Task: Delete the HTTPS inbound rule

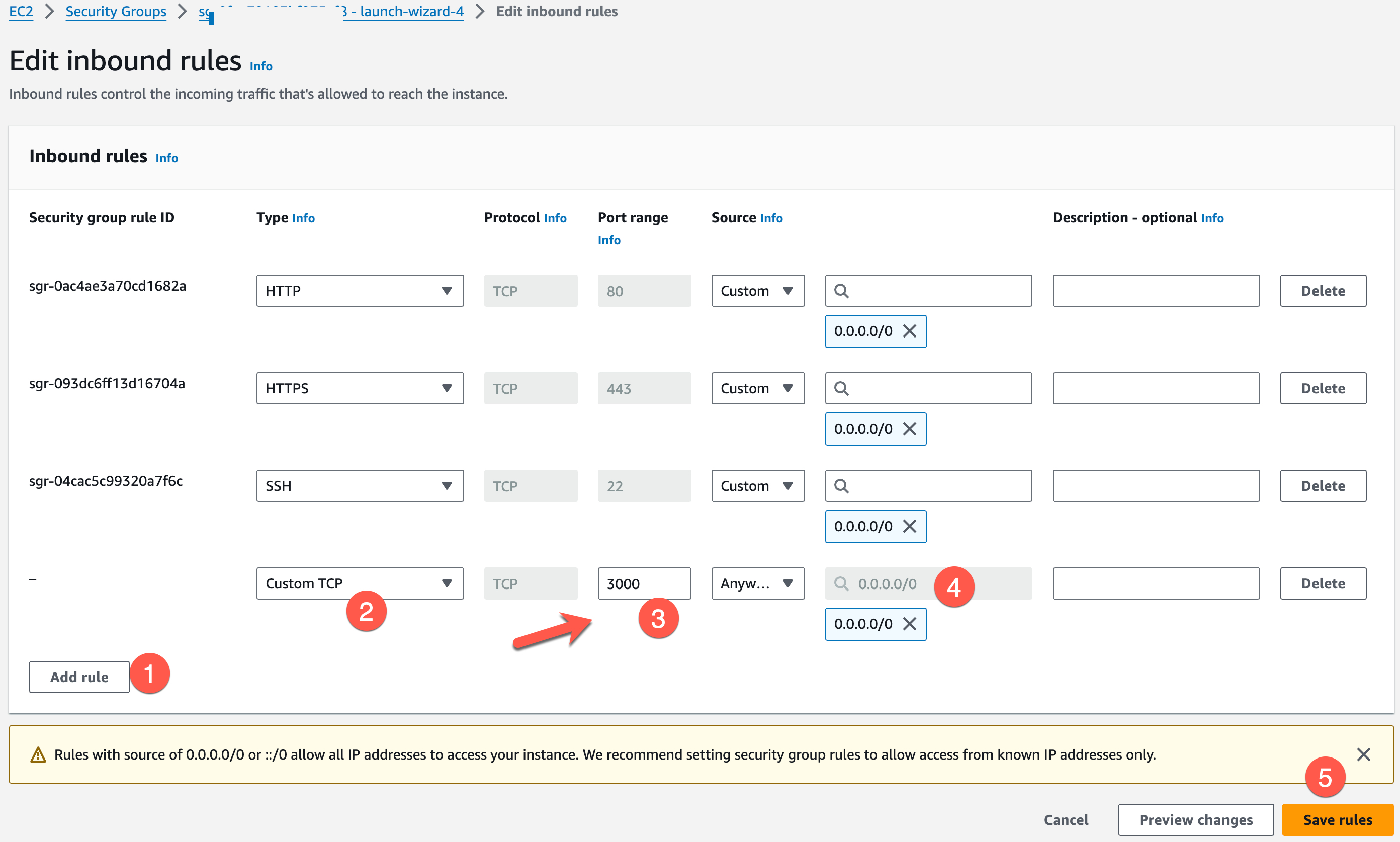Action: click(1322, 389)
